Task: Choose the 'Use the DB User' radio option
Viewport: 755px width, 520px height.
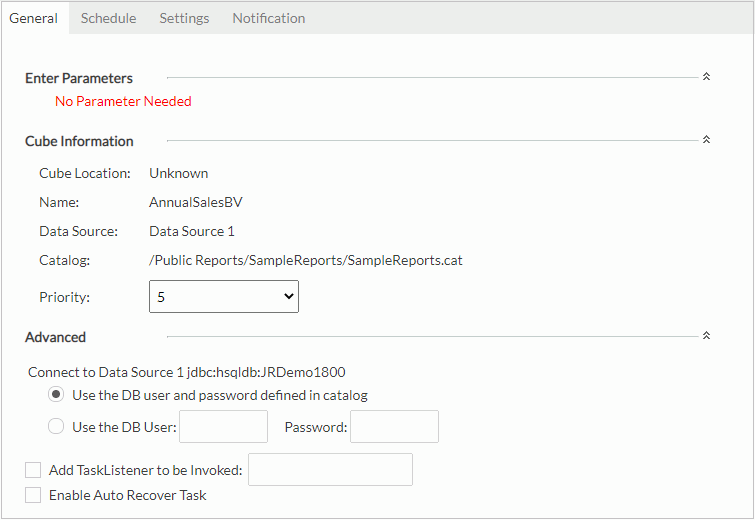Action: (x=57, y=427)
